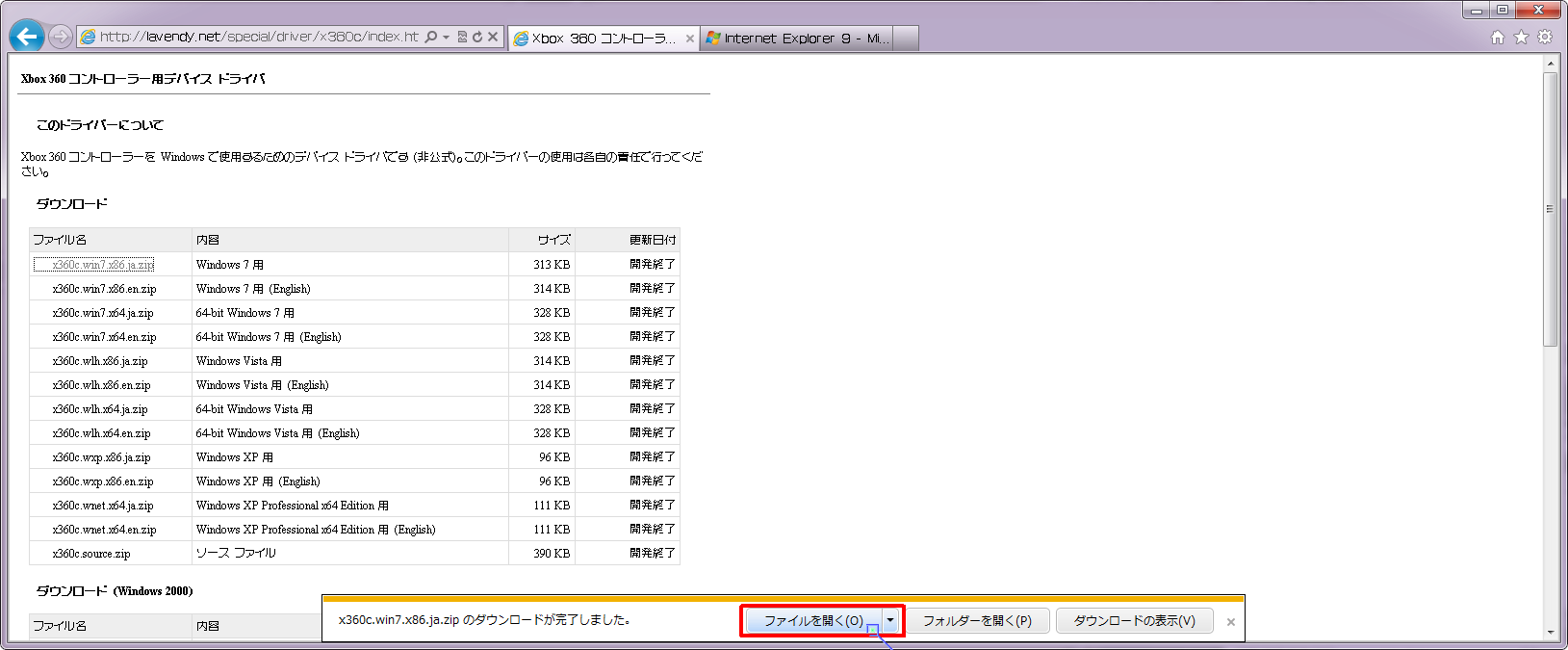Click the Home icon
Image resolution: width=1568 pixels, height=650 pixels.
tap(1498, 37)
